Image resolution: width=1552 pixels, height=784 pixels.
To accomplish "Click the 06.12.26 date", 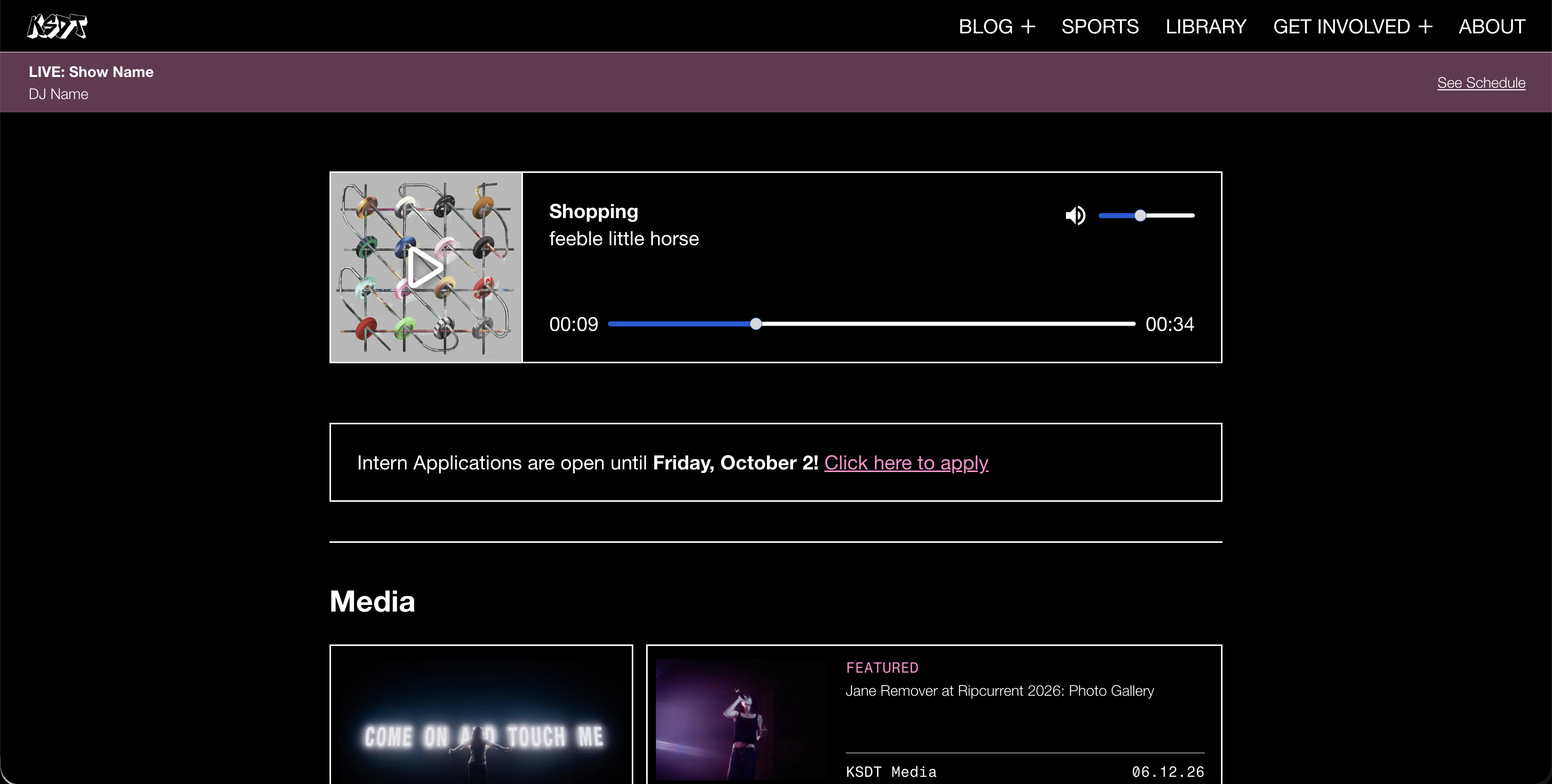I will (1168, 771).
